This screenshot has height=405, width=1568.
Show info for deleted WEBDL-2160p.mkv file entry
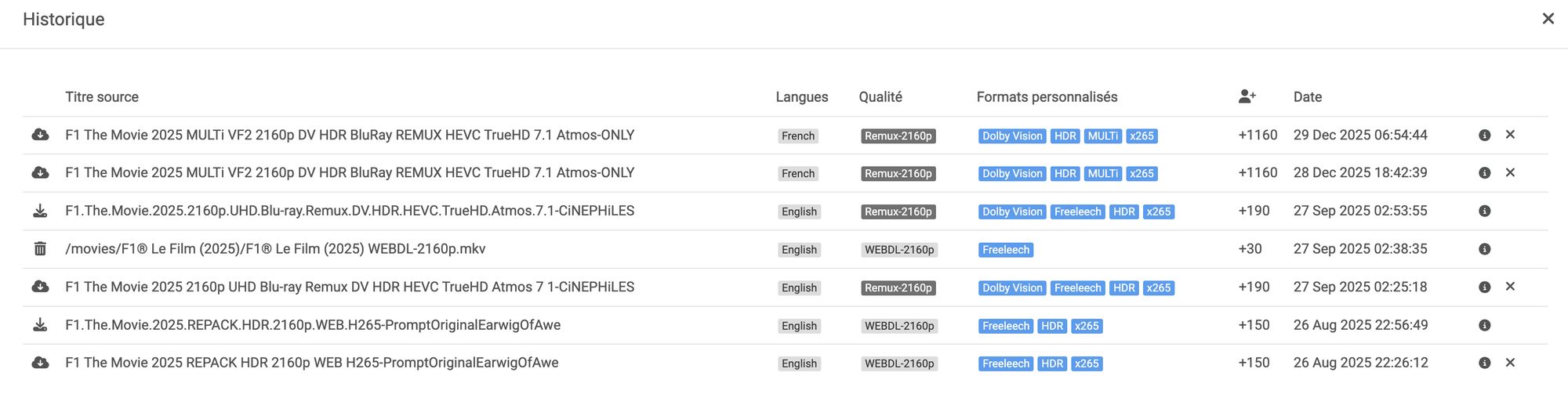[1484, 249]
